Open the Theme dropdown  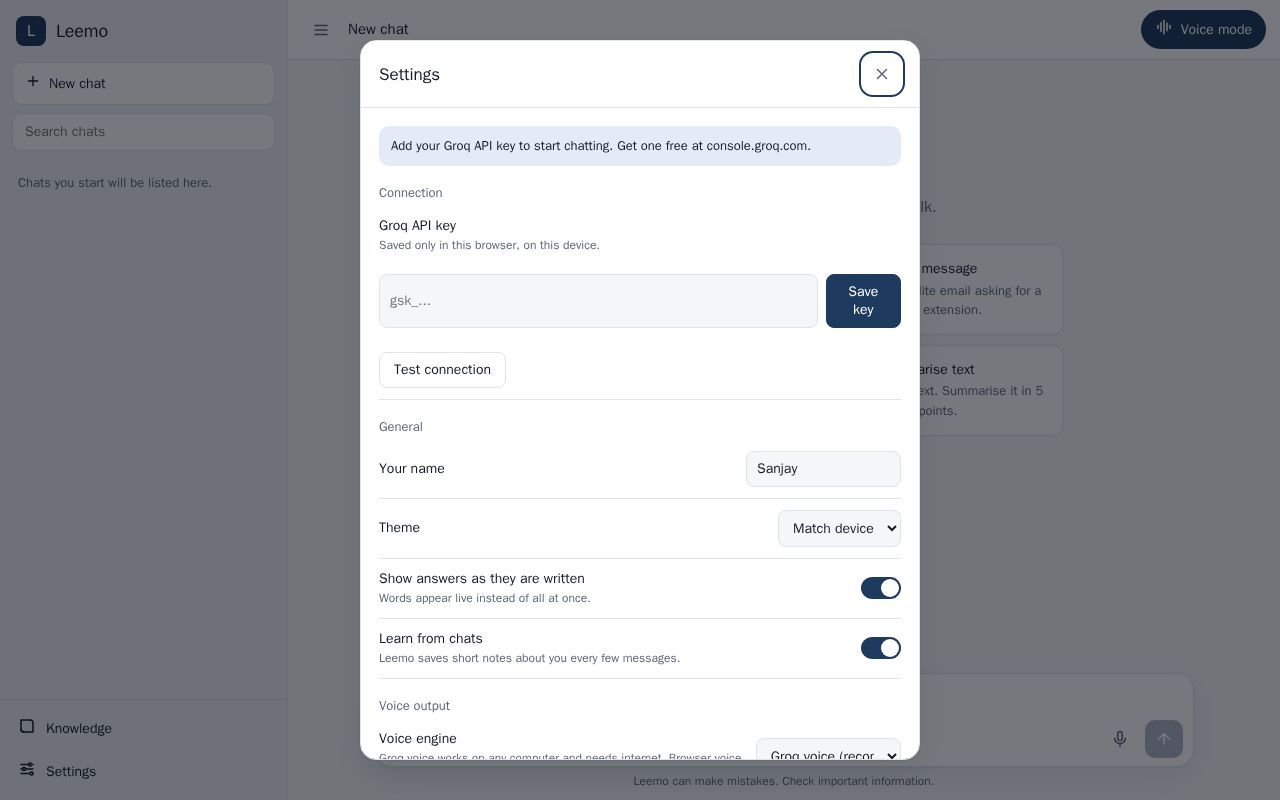(839, 528)
